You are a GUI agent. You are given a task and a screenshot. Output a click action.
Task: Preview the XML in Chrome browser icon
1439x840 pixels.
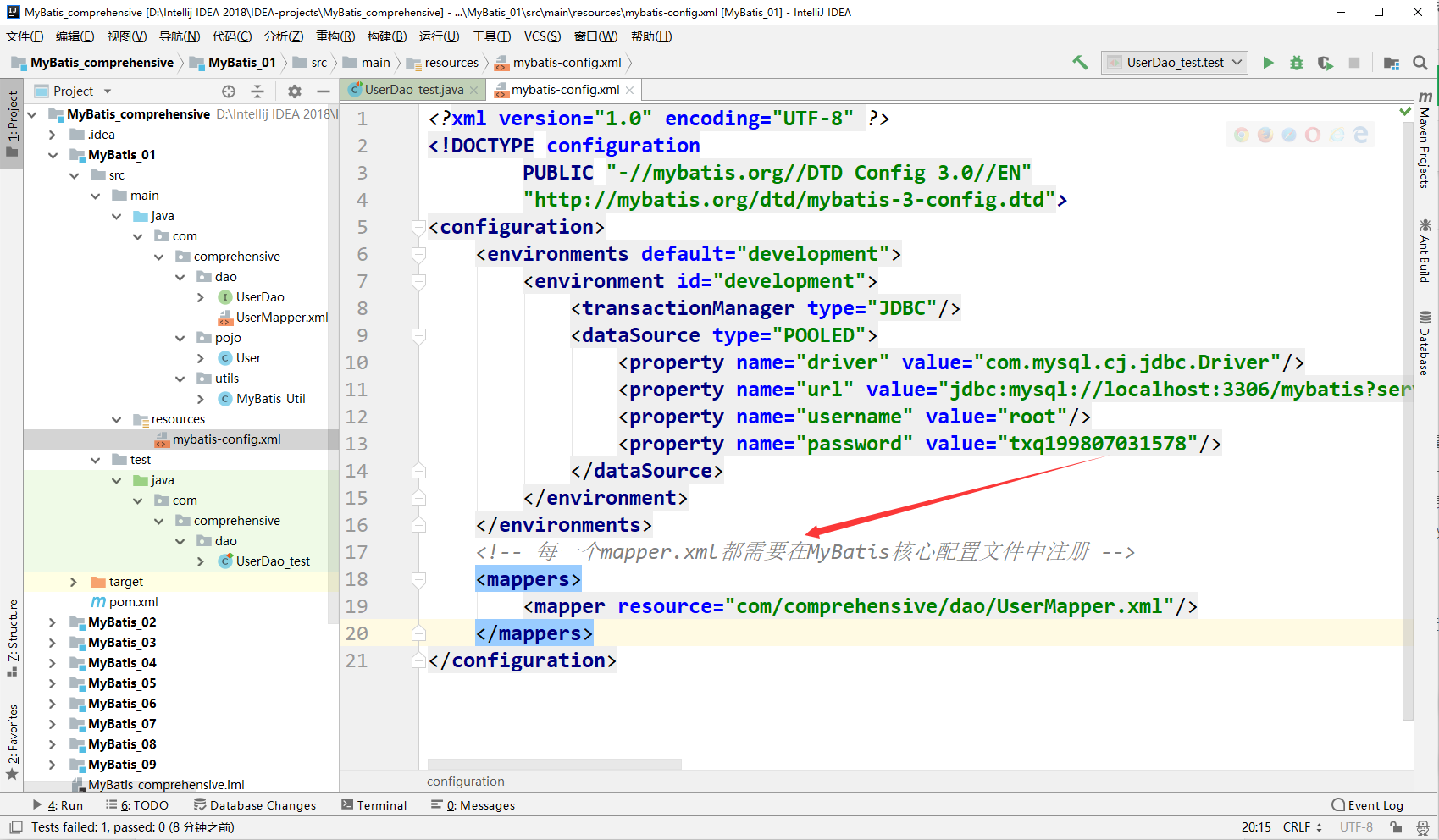[x=1242, y=135]
